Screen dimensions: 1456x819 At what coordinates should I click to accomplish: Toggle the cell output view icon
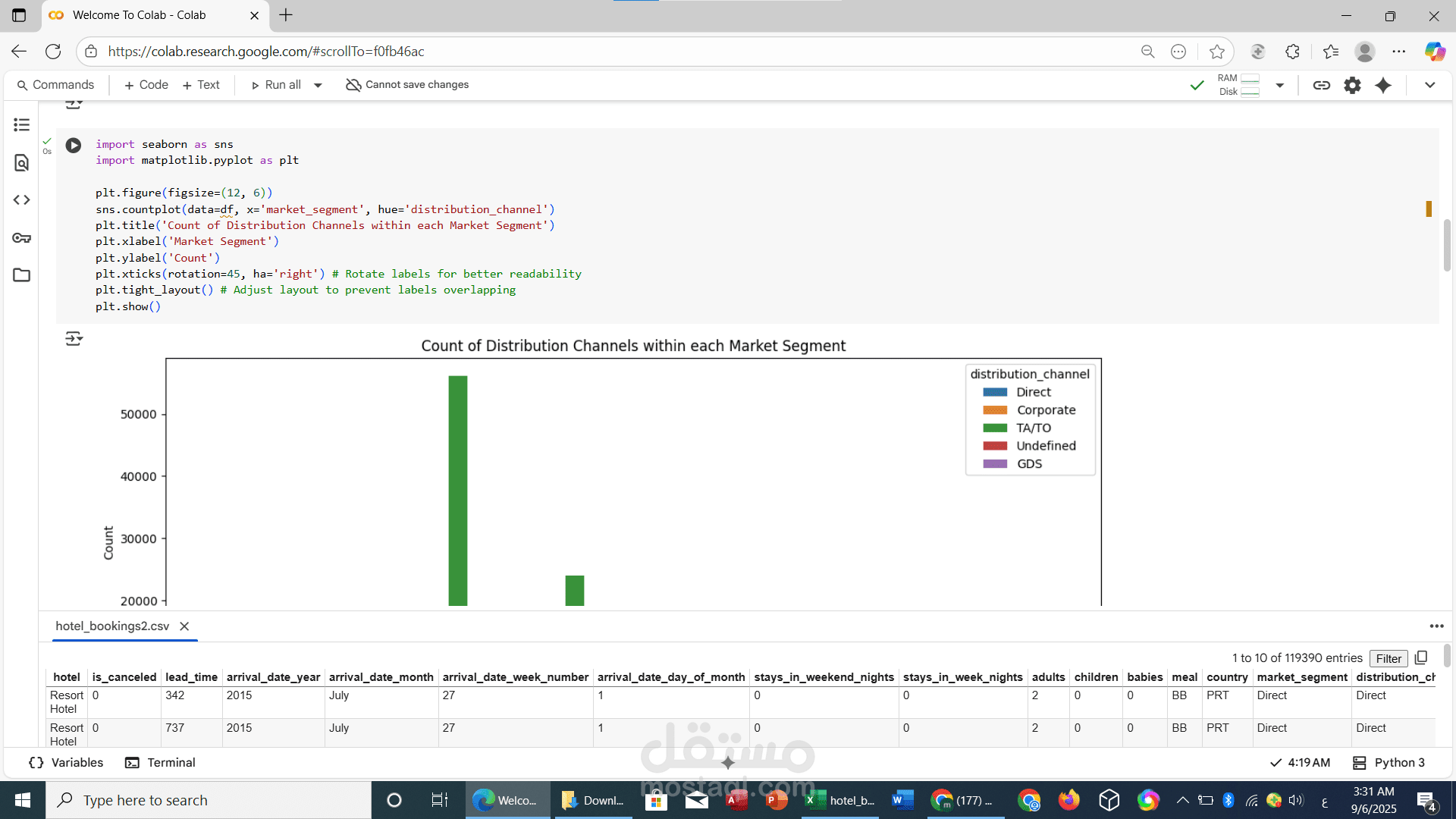pyautogui.click(x=74, y=339)
